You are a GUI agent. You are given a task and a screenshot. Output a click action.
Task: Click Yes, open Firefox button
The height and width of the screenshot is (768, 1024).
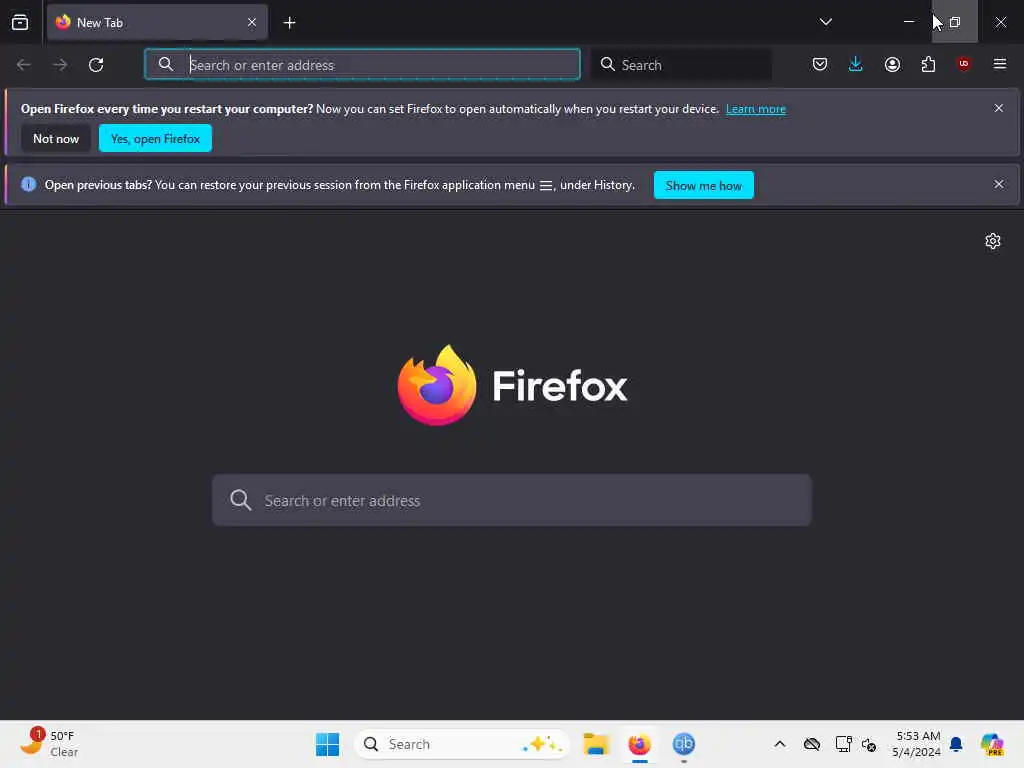pyautogui.click(x=155, y=138)
